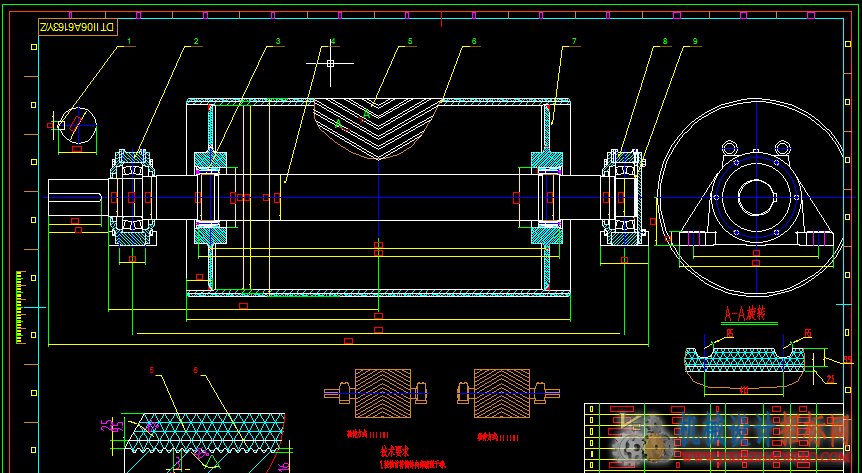Select callout number 7 label
Viewport: 862px width, 473px height.
point(574,42)
